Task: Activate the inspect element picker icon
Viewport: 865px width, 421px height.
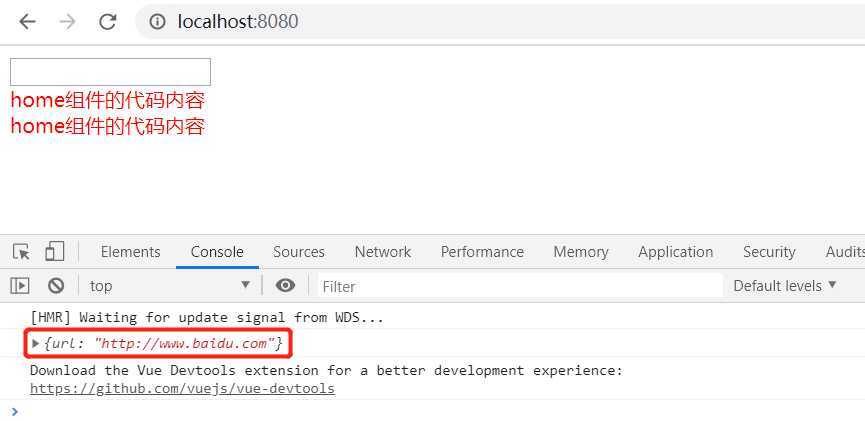Action: click(22, 252)
